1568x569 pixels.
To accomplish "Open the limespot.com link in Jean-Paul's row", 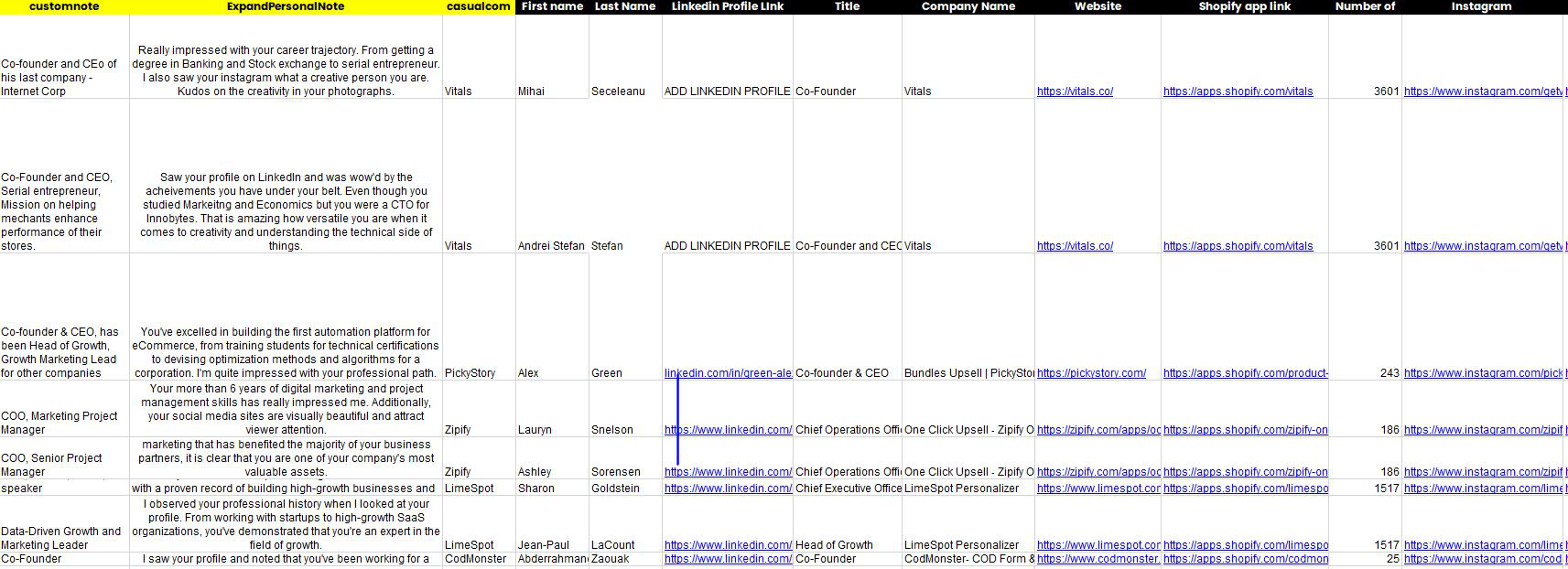I will (1098, 545).
